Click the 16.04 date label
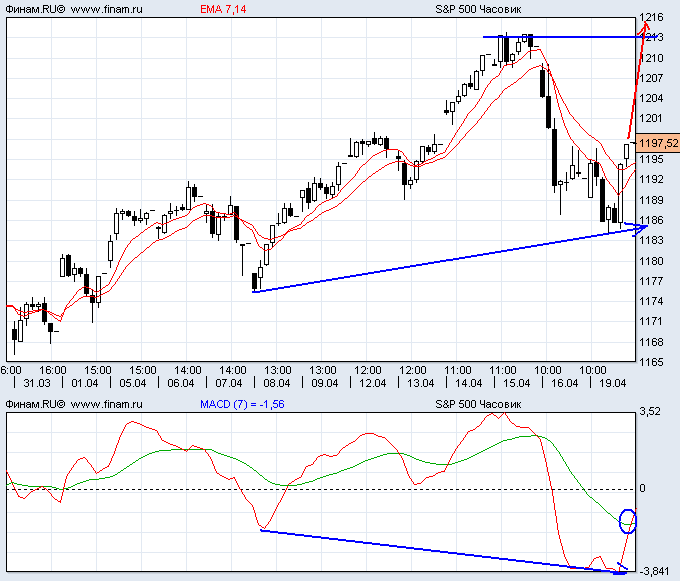This screenshot has width=680, height=581. 565,383
